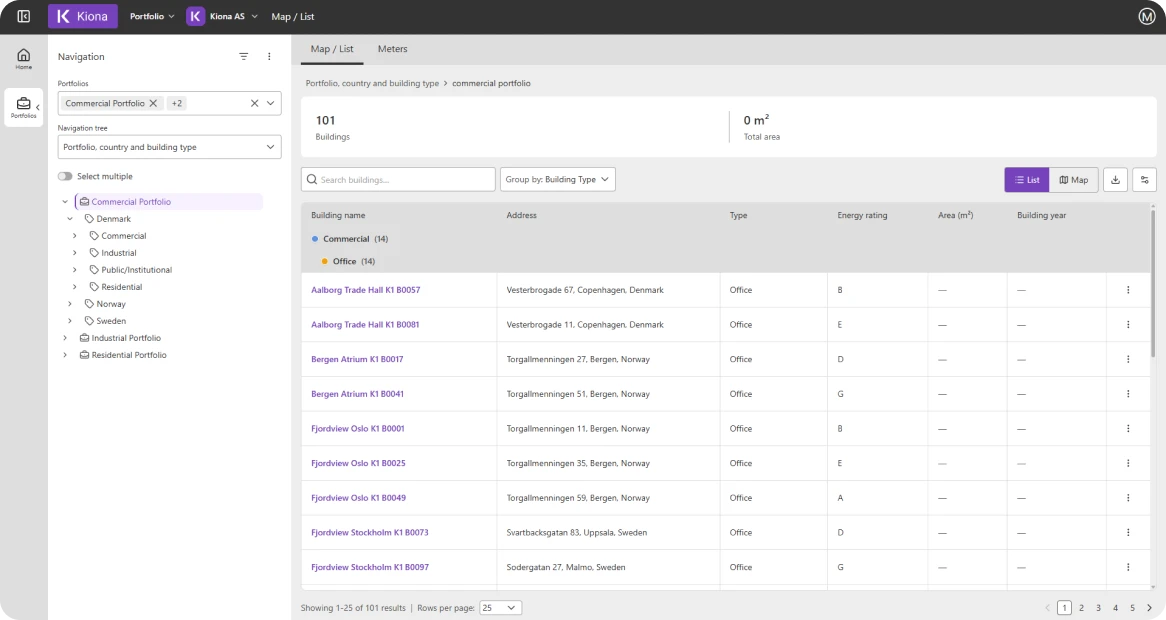Toggle the Select multiple switch
This screenshot has width=1166, height=620.
[x=65, y=176]
